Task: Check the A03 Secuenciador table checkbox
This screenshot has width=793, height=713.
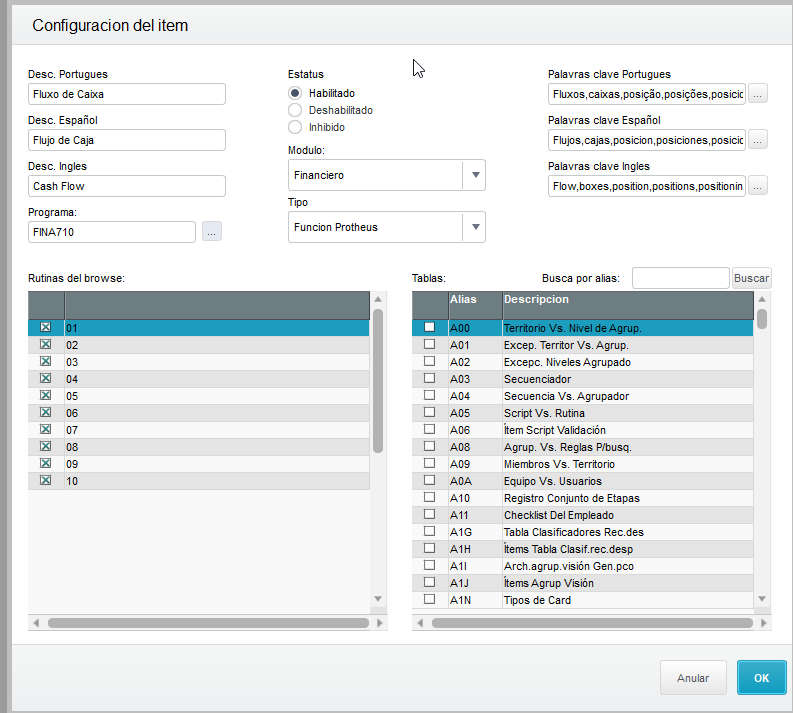Action: [x=429, y=378]
